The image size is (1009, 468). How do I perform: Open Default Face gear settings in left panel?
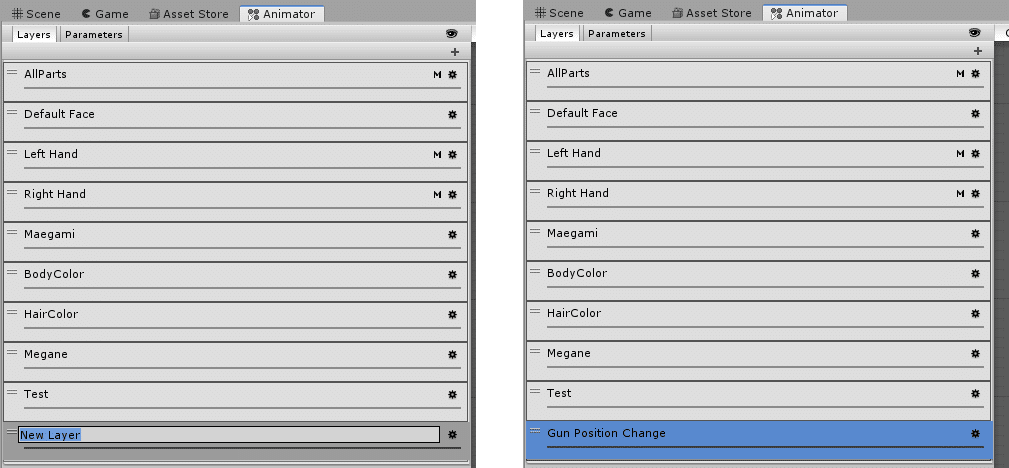452,115
